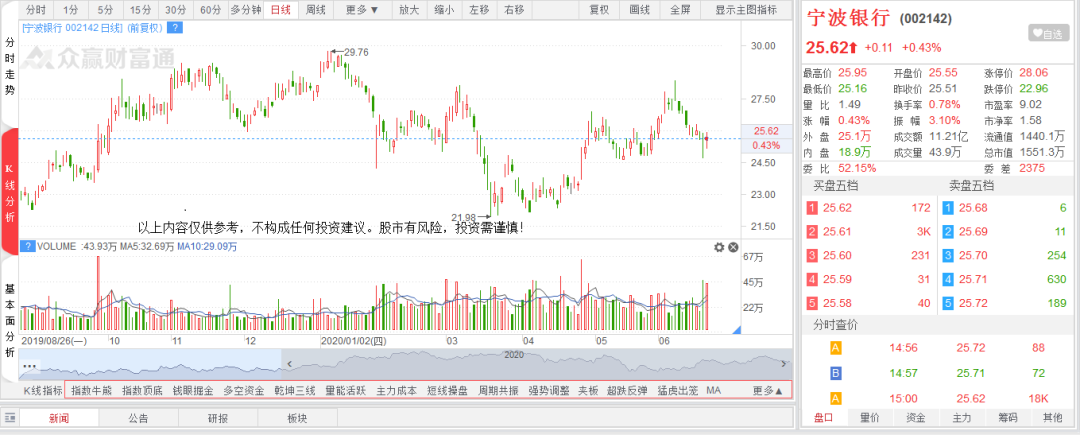This screenshot has width=1080, height=435.
Task: Select the 多分钟 period option
Action: coord(246,10)
